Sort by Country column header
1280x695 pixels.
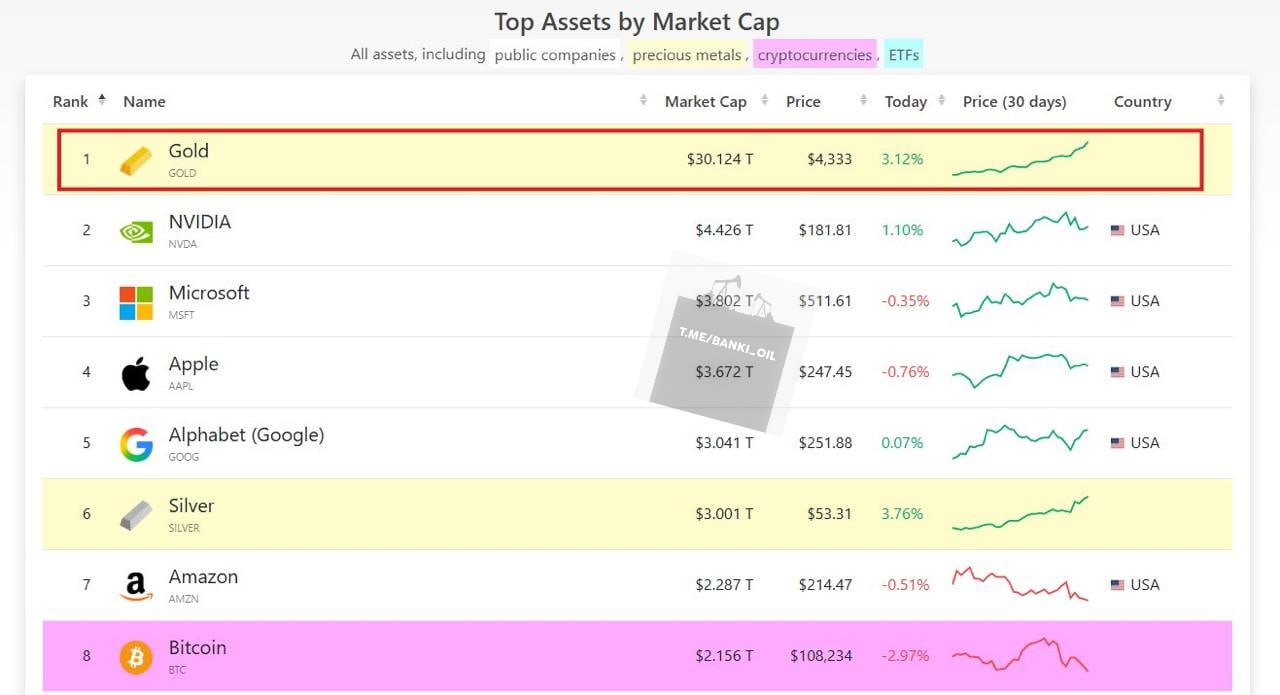click(1142, 102)
